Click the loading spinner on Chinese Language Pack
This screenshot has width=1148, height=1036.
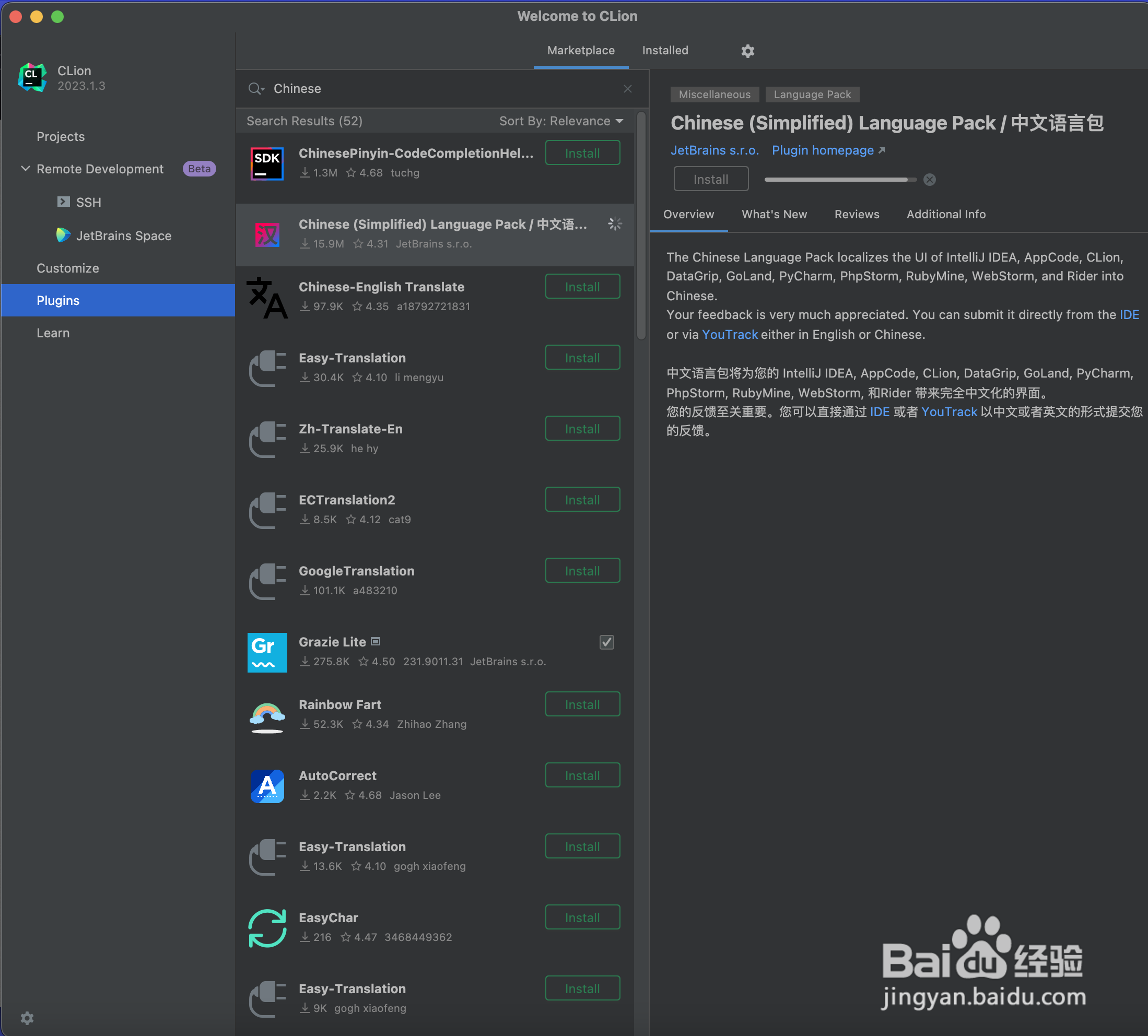pos(614,225)
